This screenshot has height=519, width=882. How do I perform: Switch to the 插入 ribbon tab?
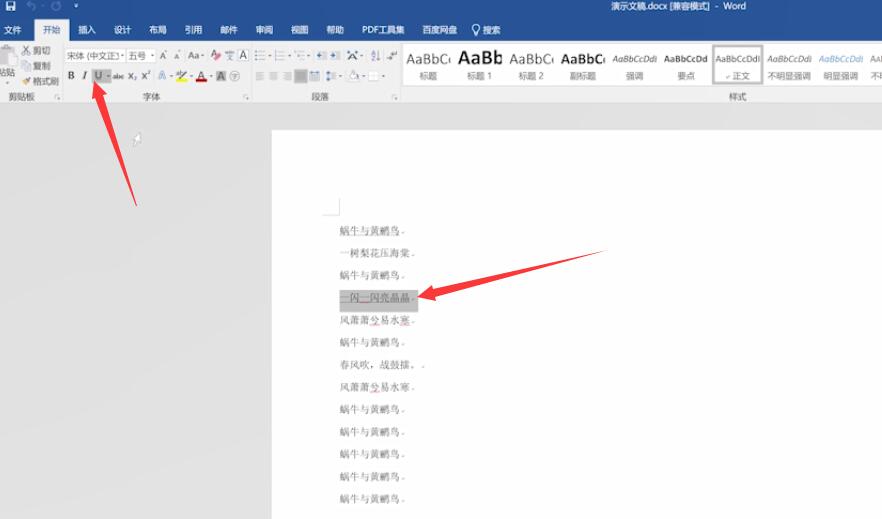tap(87, 30)
